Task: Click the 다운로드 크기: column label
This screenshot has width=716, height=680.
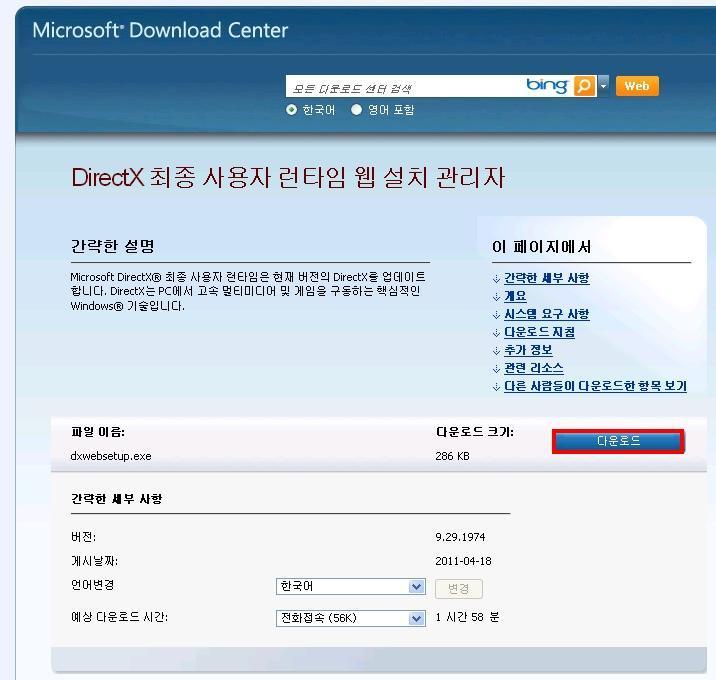Action: coord(474,432)
